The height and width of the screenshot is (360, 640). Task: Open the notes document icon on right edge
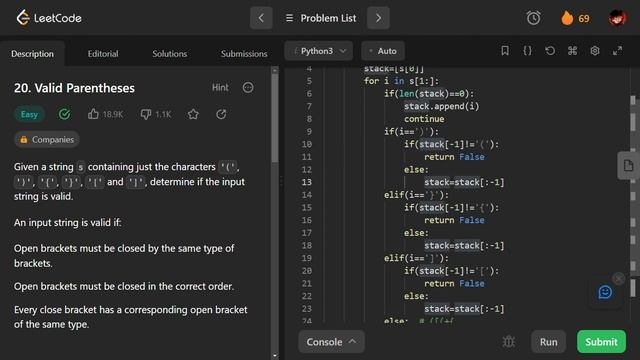628,166
